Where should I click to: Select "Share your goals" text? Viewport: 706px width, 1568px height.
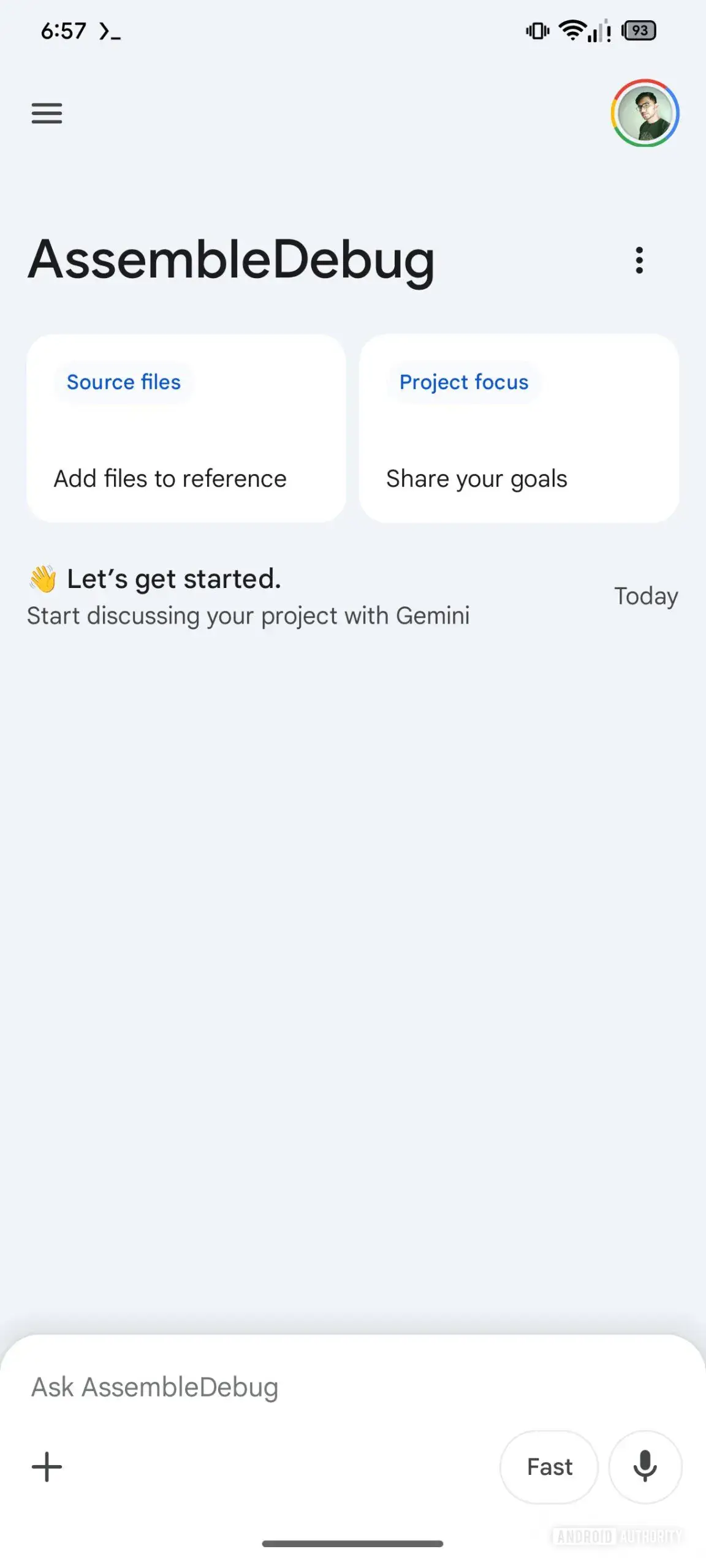click(x=477, y=478)
